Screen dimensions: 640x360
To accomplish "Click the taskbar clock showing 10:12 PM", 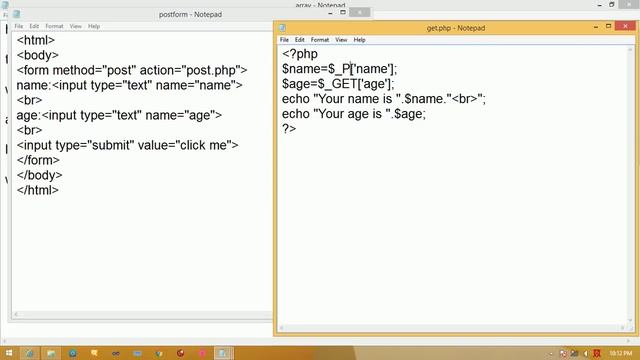I will click(x=620, y=353).
